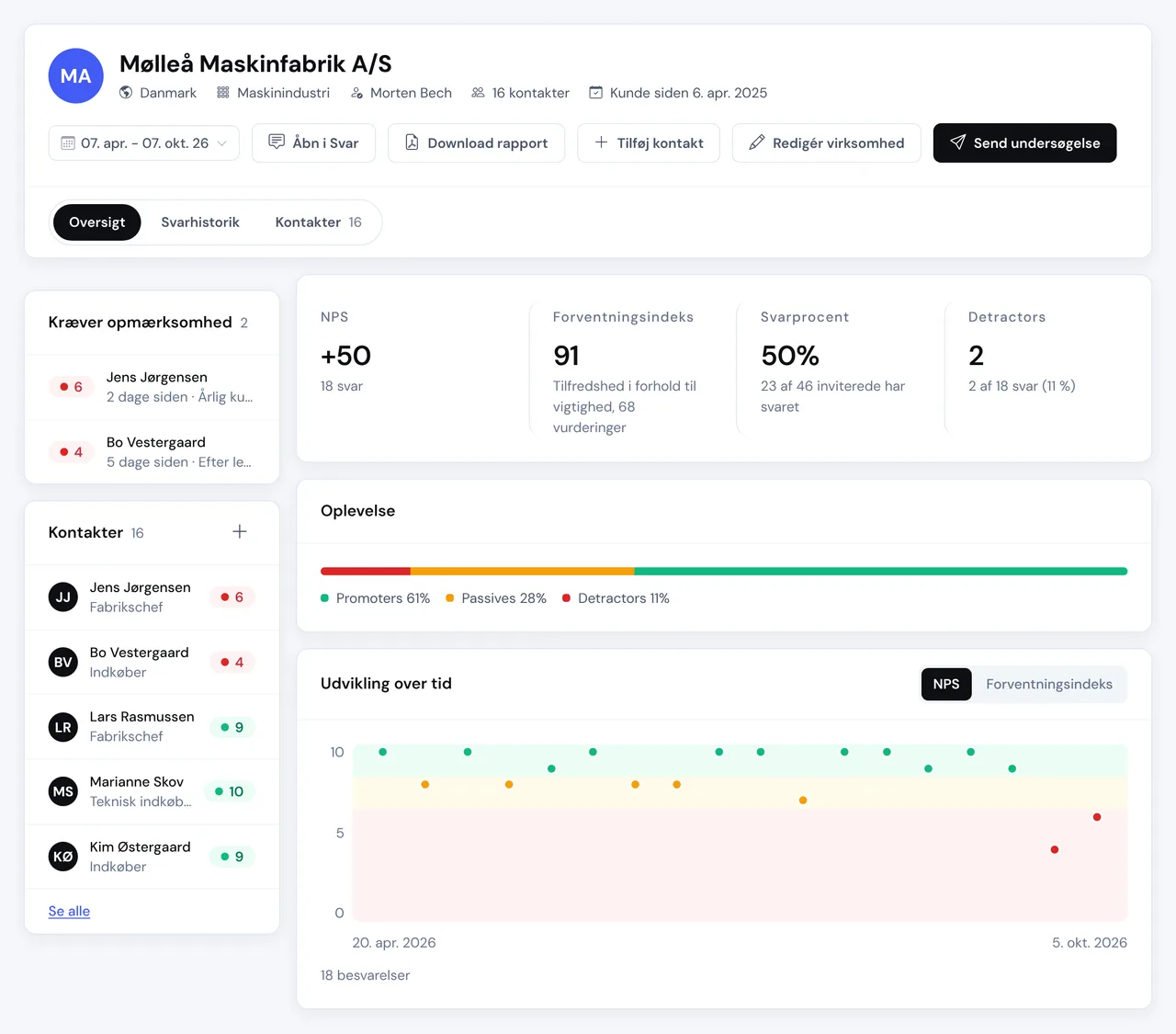Click the plus icon in Kontakter panel
The width and height of the screenshot is (1176, 1034).
240,531
